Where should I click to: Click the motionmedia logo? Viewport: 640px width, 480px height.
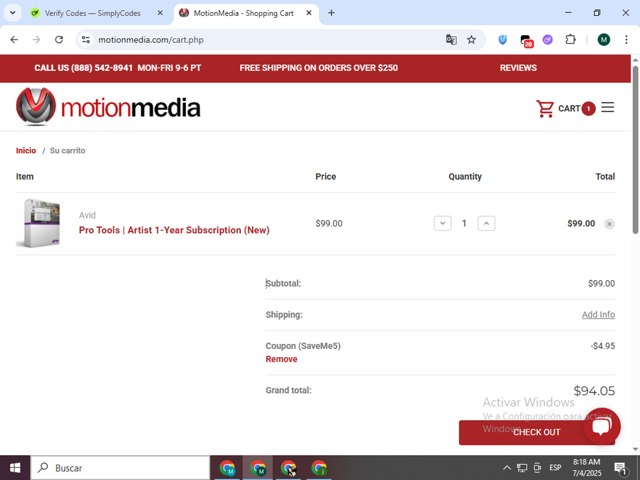[x=108, y=107]
